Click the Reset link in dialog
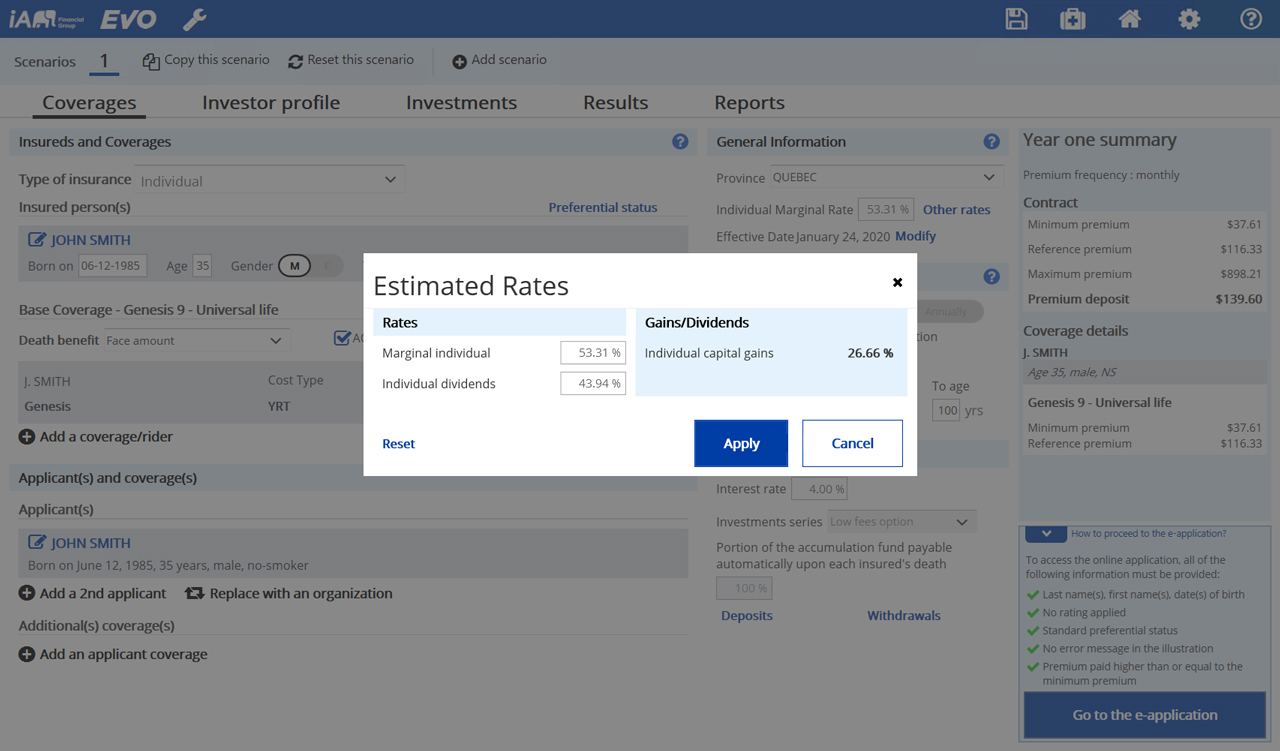The image size is (1280, 751). click(398, 444)
